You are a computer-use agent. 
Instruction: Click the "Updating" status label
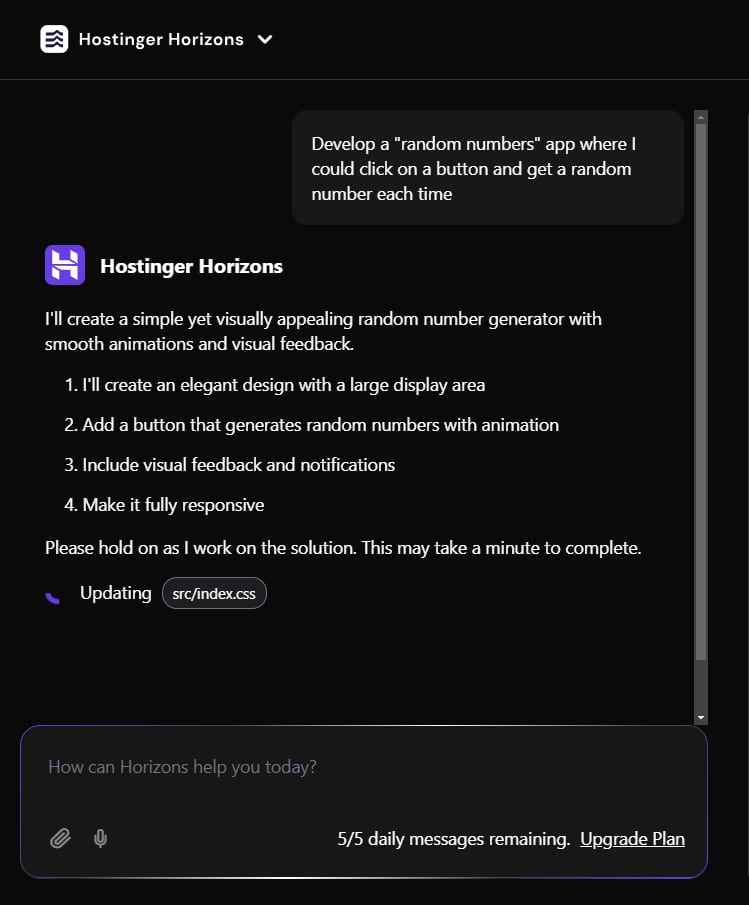[x=115, y=593]
